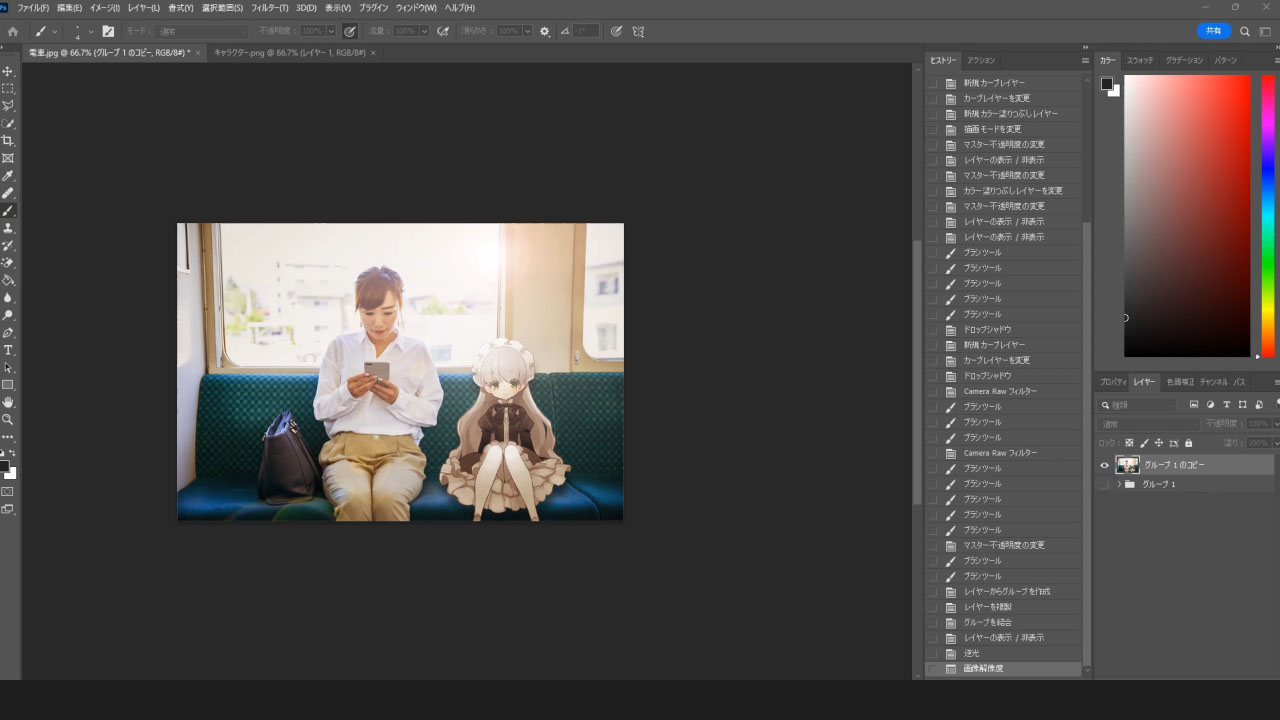1280x720 pixels.
Task: Select the Crop tool
Action: [x=8, y=141]
